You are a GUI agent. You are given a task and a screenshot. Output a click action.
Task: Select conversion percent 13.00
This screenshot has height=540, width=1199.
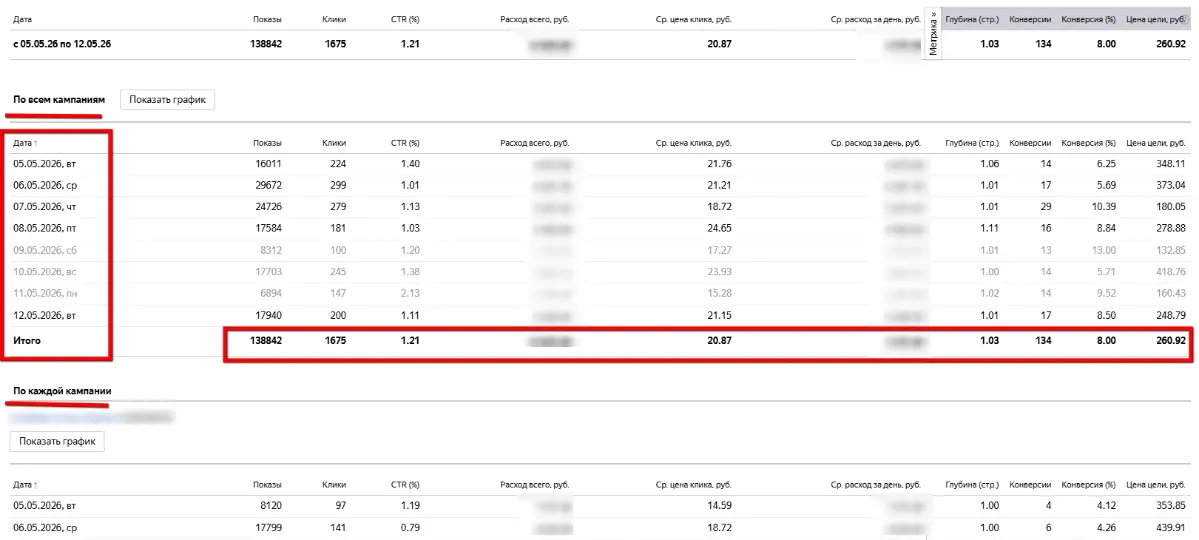[1103, 250]
